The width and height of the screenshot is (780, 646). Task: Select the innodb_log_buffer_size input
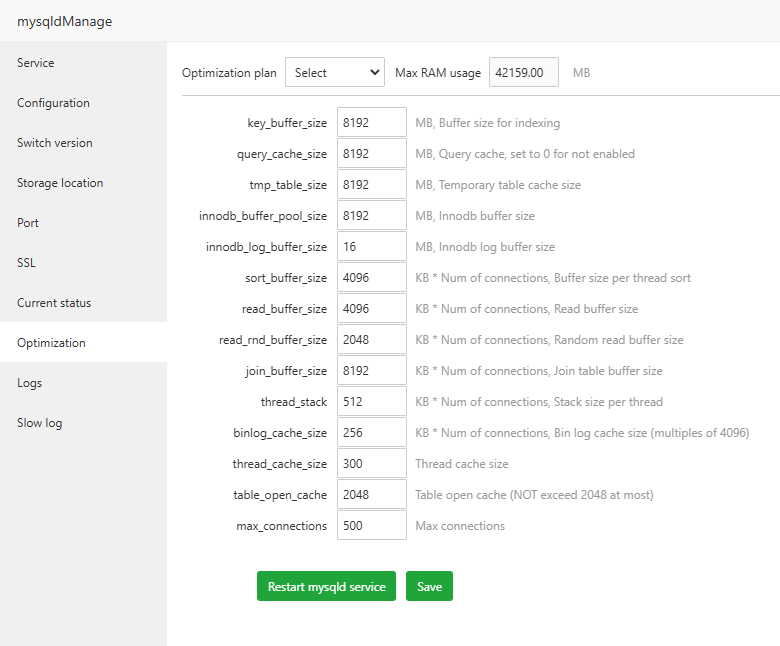pyautogui.click(x=371, y=247)
